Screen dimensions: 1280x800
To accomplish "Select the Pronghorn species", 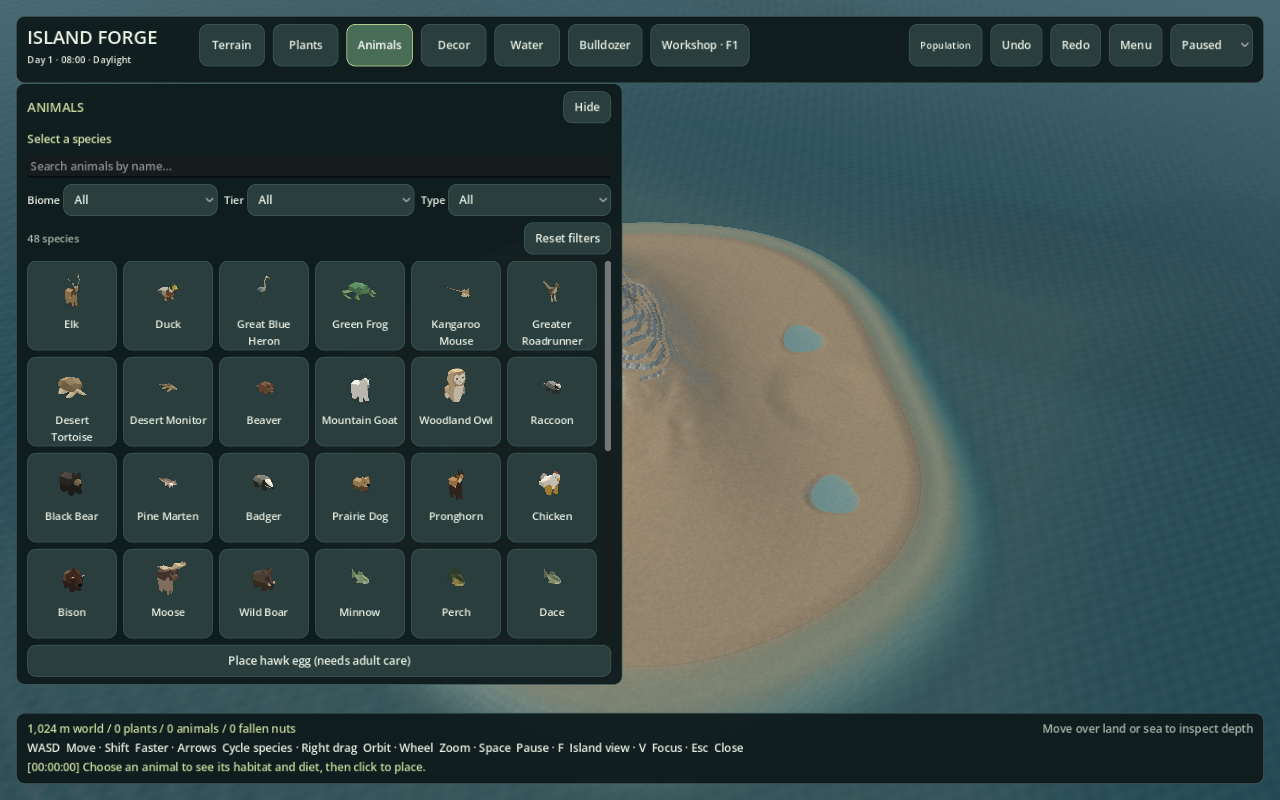I will (x=456, y=498).
